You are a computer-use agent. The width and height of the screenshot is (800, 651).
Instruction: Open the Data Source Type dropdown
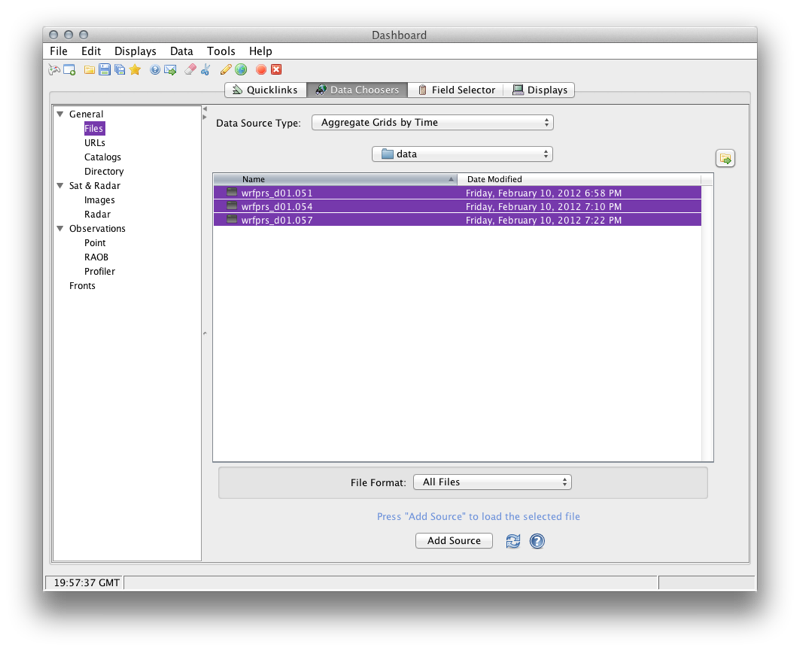[432, 123]
